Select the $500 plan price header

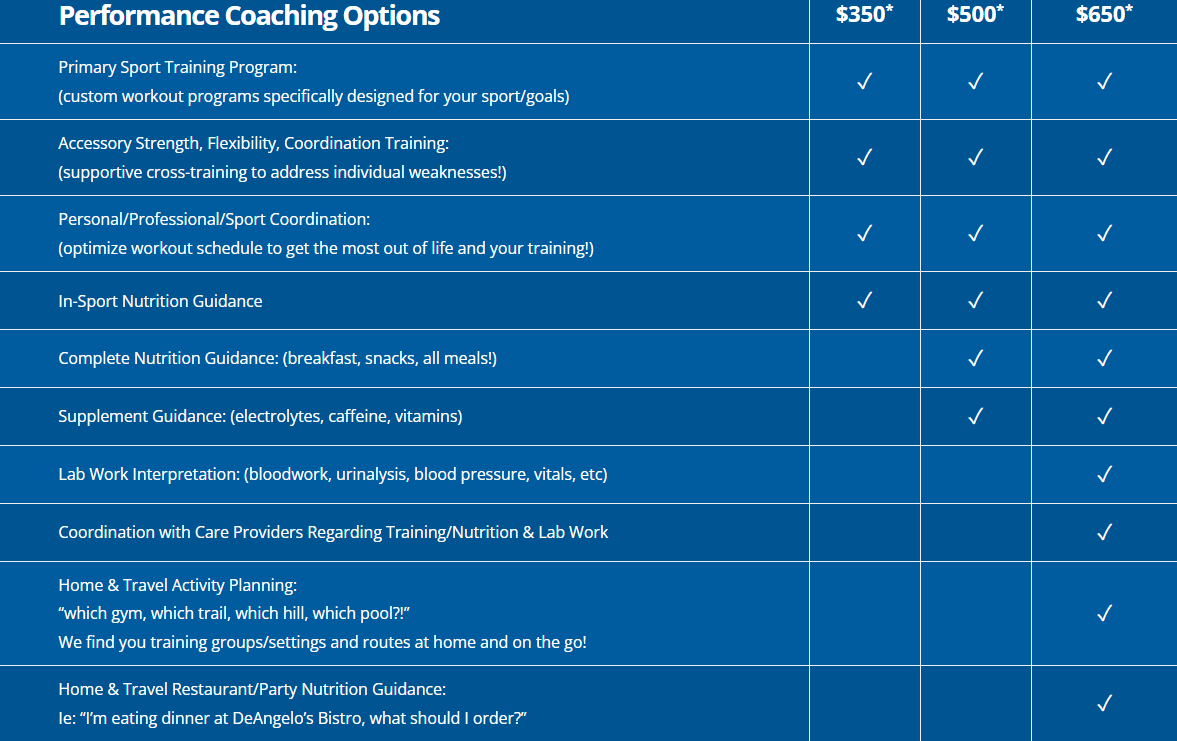tap(975, 14)
